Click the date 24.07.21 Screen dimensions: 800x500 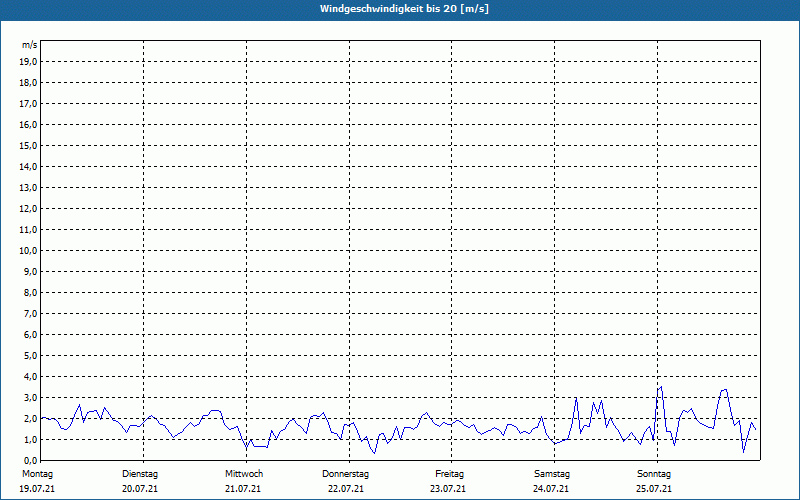point(551,489)
